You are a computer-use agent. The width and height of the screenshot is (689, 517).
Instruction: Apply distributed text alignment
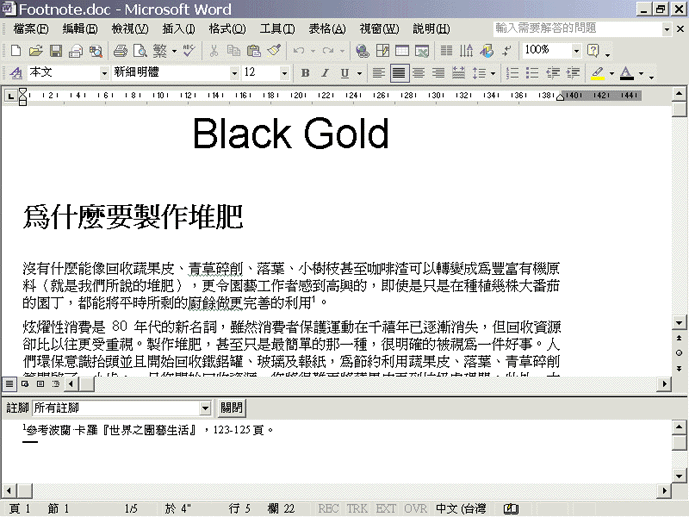458,72
